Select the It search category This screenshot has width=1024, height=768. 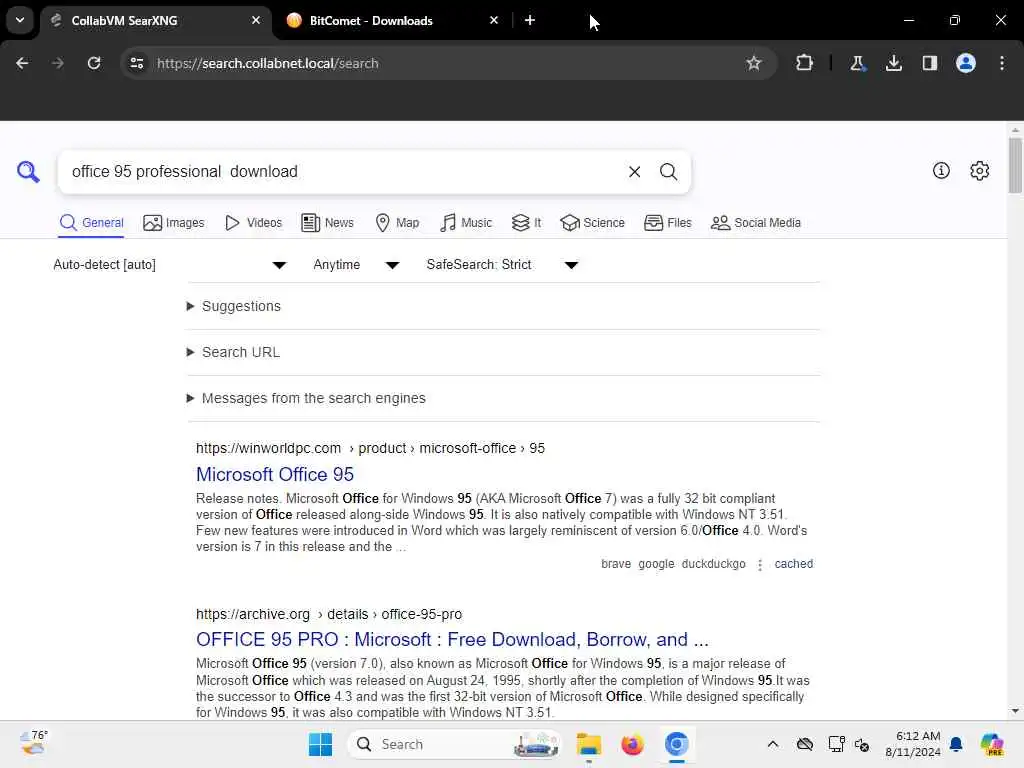pyautogui.click(x=526, y=223)
